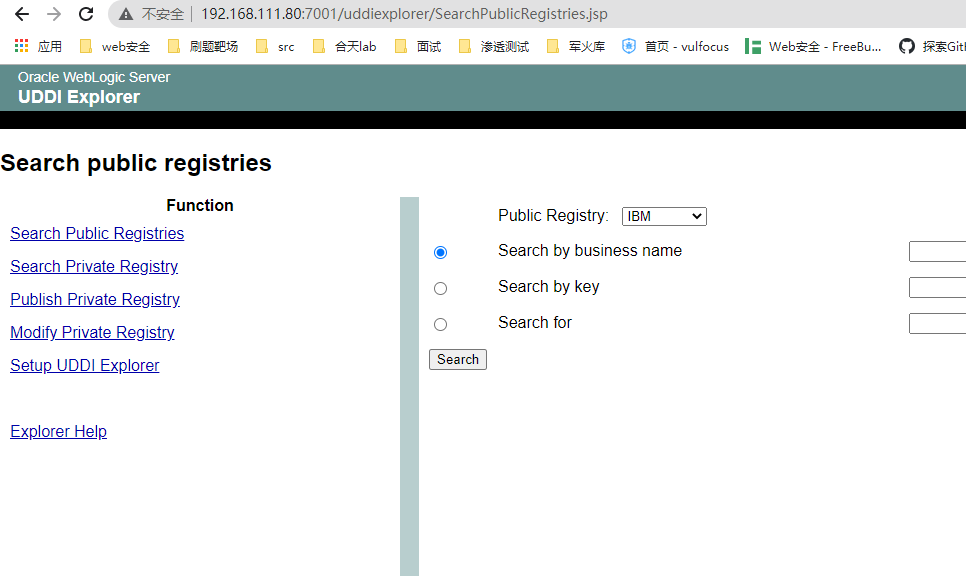Click the not-secure warning triangle icon

(x=126, y=14)
